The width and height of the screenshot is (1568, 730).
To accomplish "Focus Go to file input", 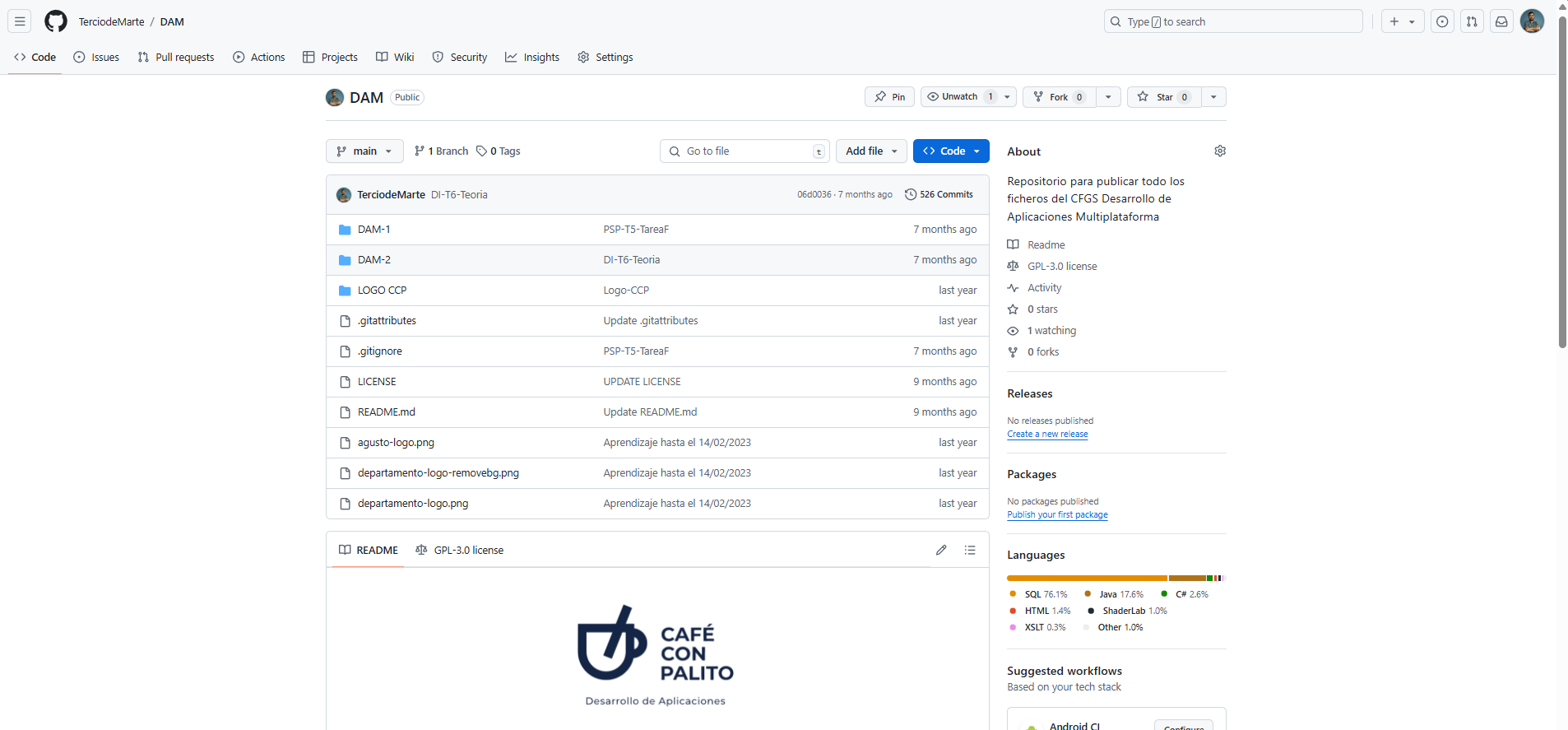I will coord(745,151).
